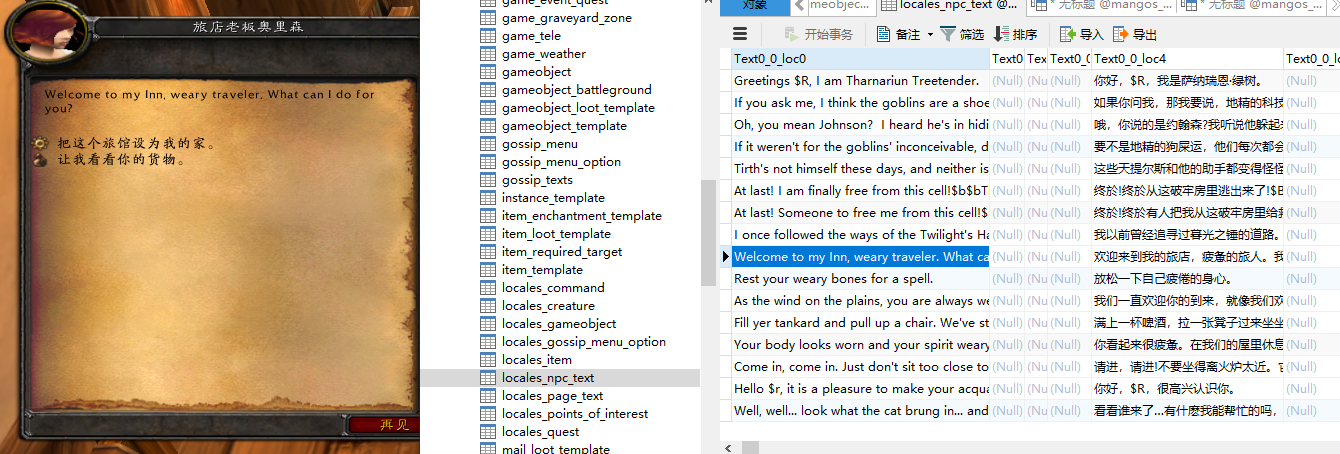
Task: Select cell 'Greetings $R, I am Tharnariun Treetender.'
Action: click(x=860, y=80)
